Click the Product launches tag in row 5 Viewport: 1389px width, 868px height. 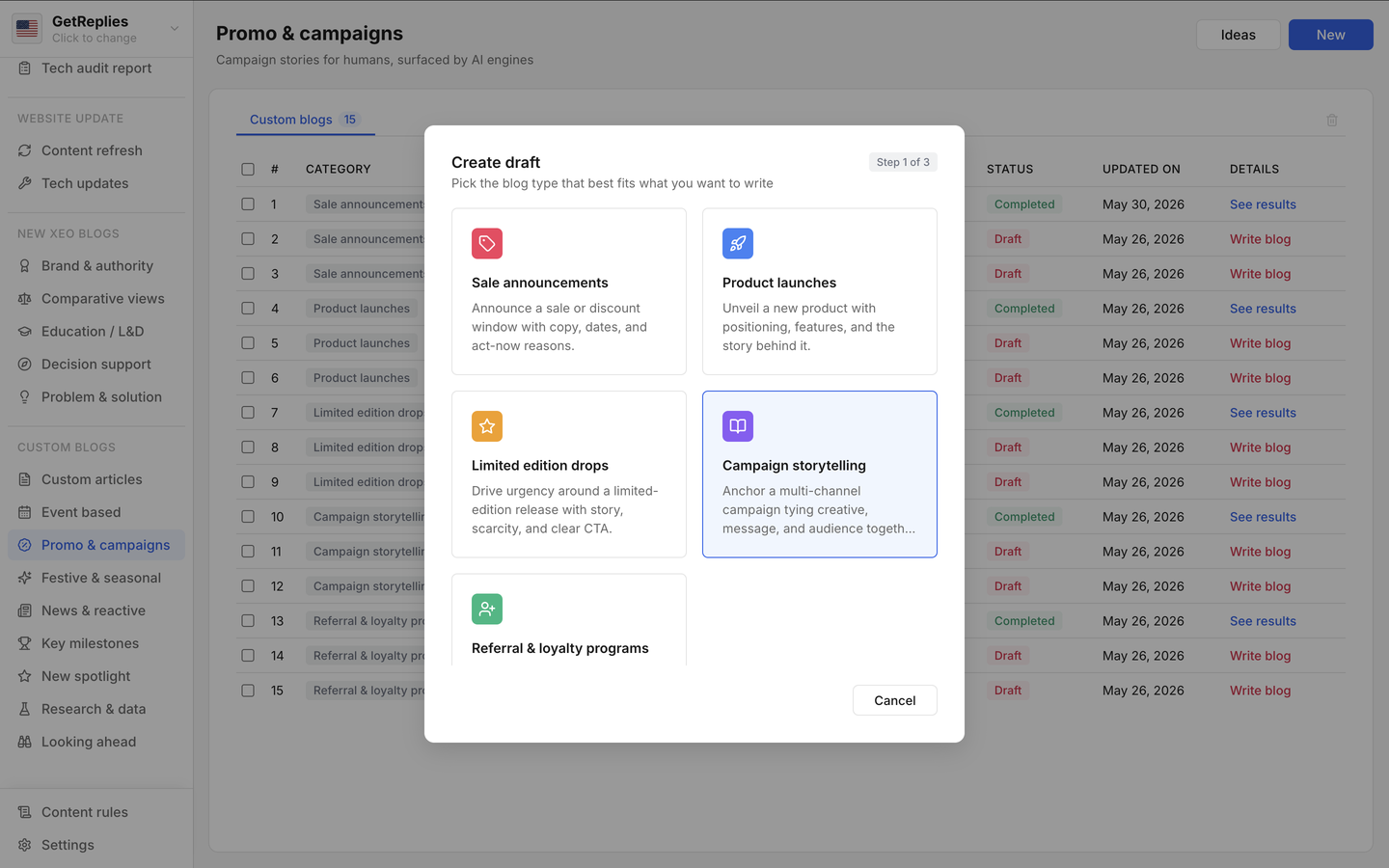click(x=362, y=343)
